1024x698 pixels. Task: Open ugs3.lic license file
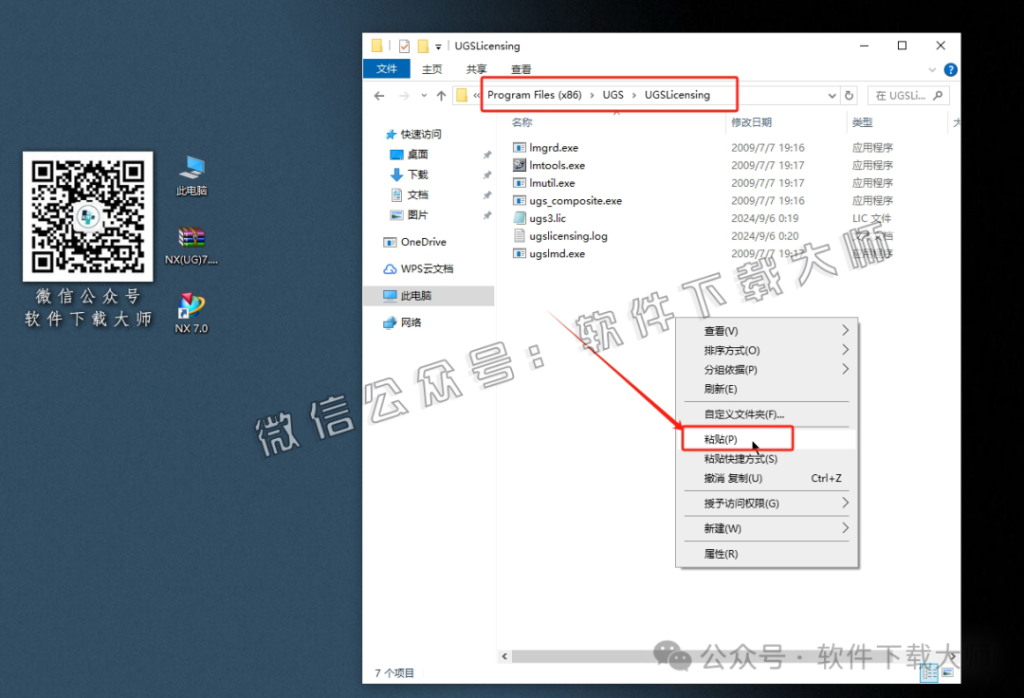[x=547, y=218]
